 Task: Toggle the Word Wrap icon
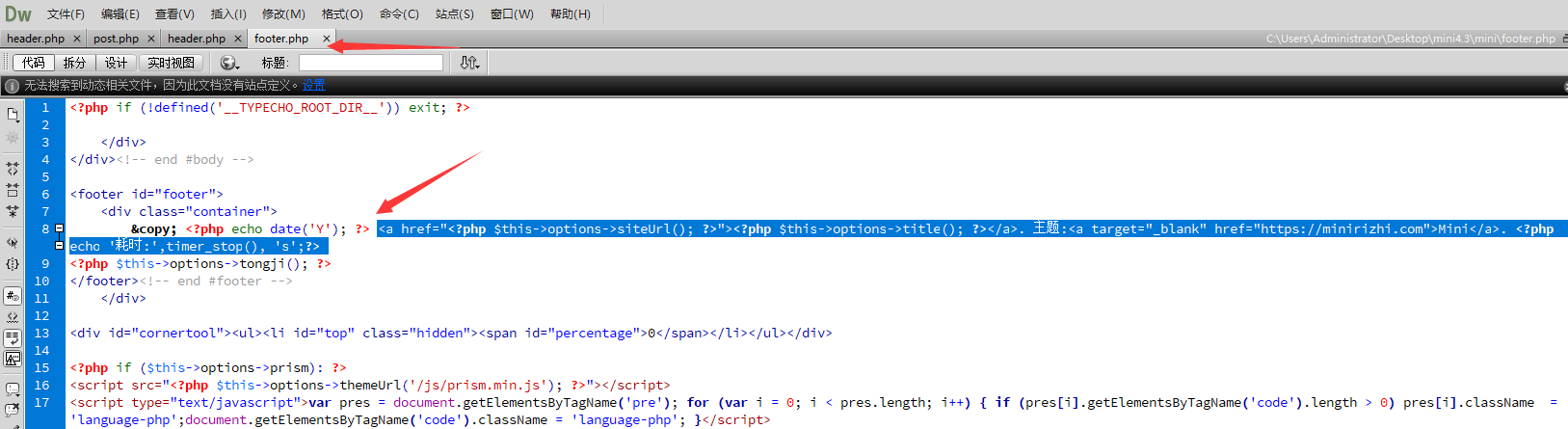coord(13,337)
